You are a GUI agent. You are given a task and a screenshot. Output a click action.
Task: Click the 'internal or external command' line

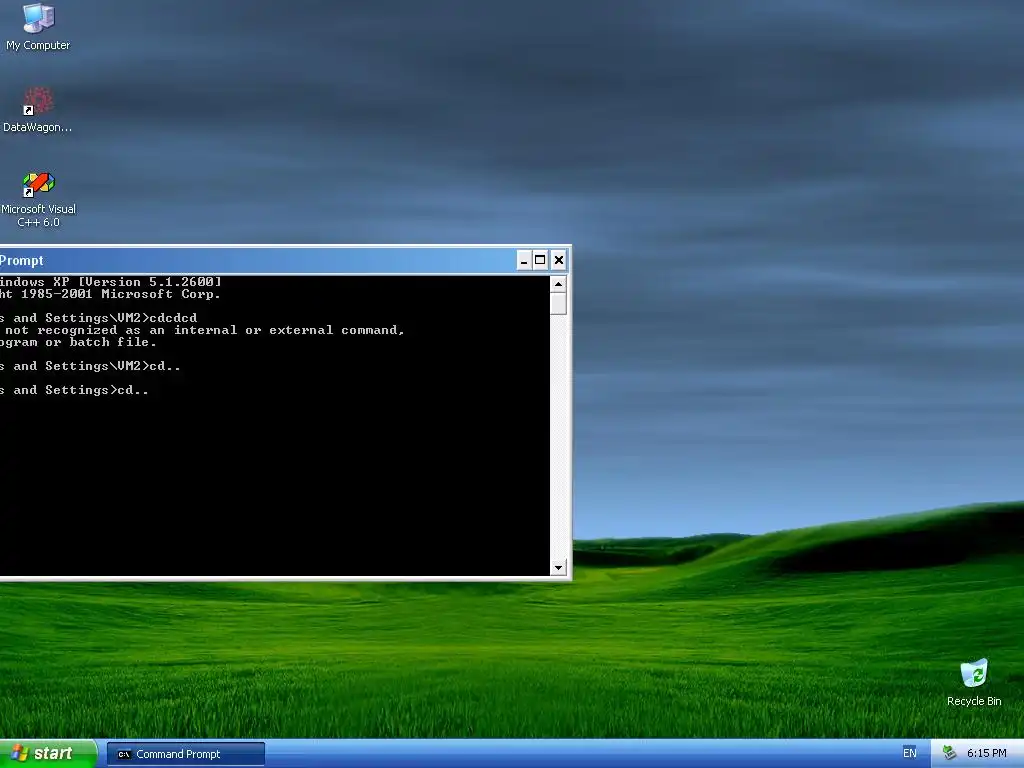coord(202,330)
